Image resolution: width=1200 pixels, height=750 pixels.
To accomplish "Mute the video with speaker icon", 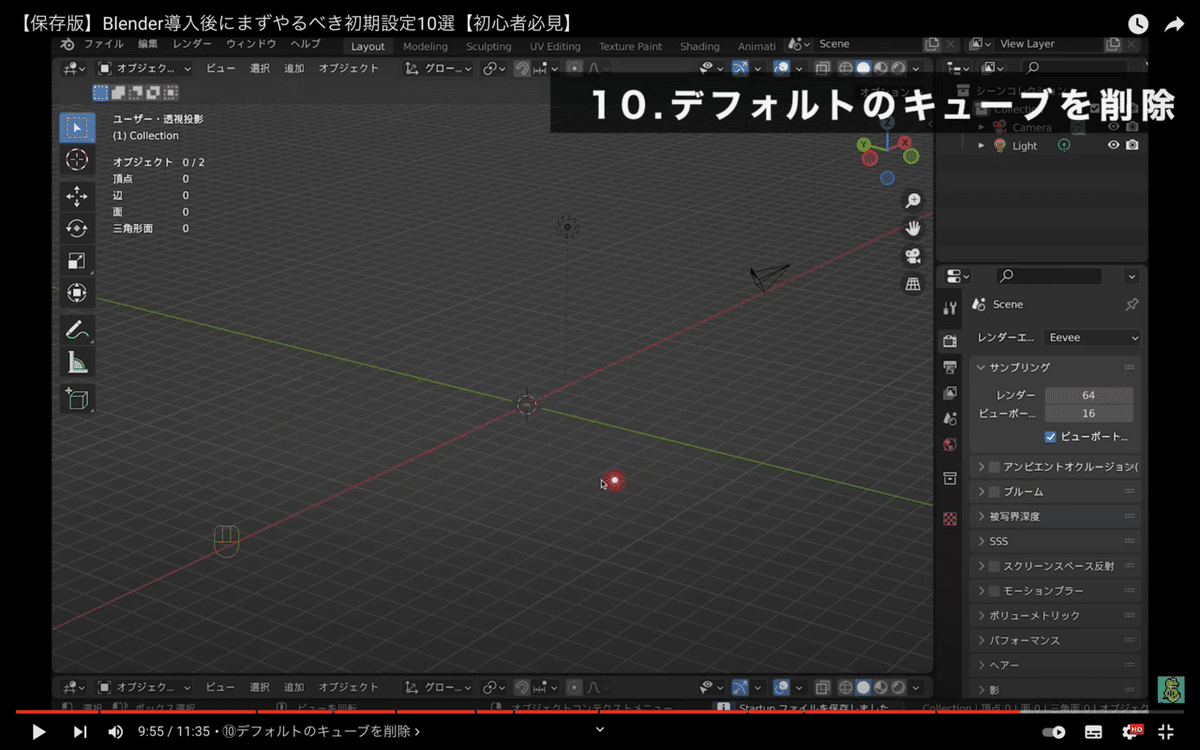I will tap(115, 732).
